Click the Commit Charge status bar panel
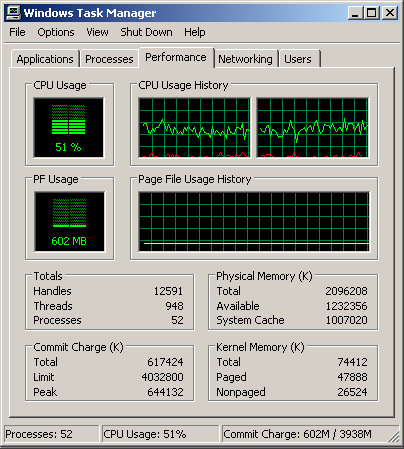 point(310,434)
